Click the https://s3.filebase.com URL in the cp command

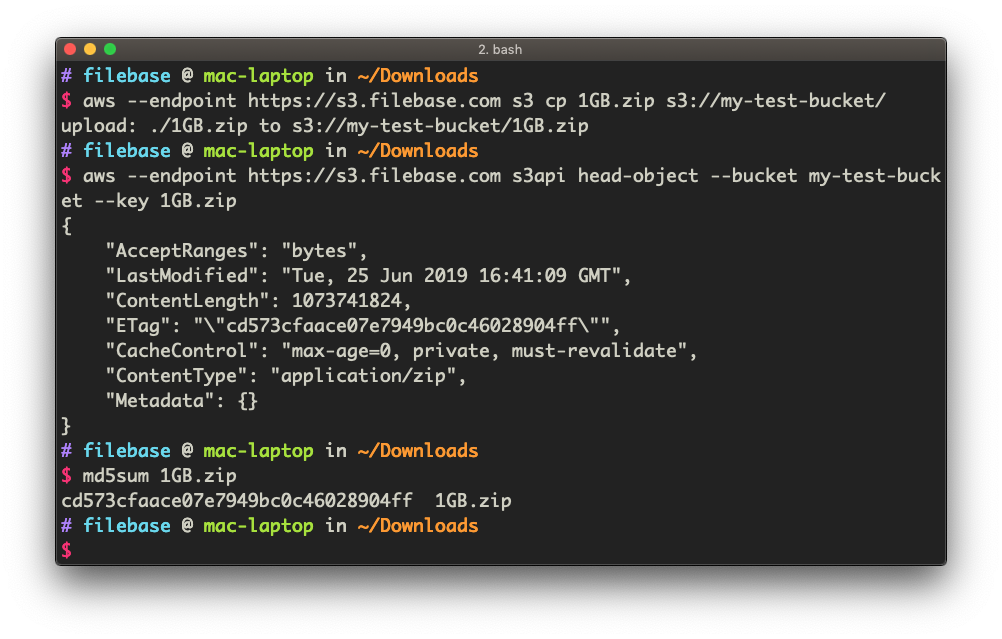coord(374,101)
